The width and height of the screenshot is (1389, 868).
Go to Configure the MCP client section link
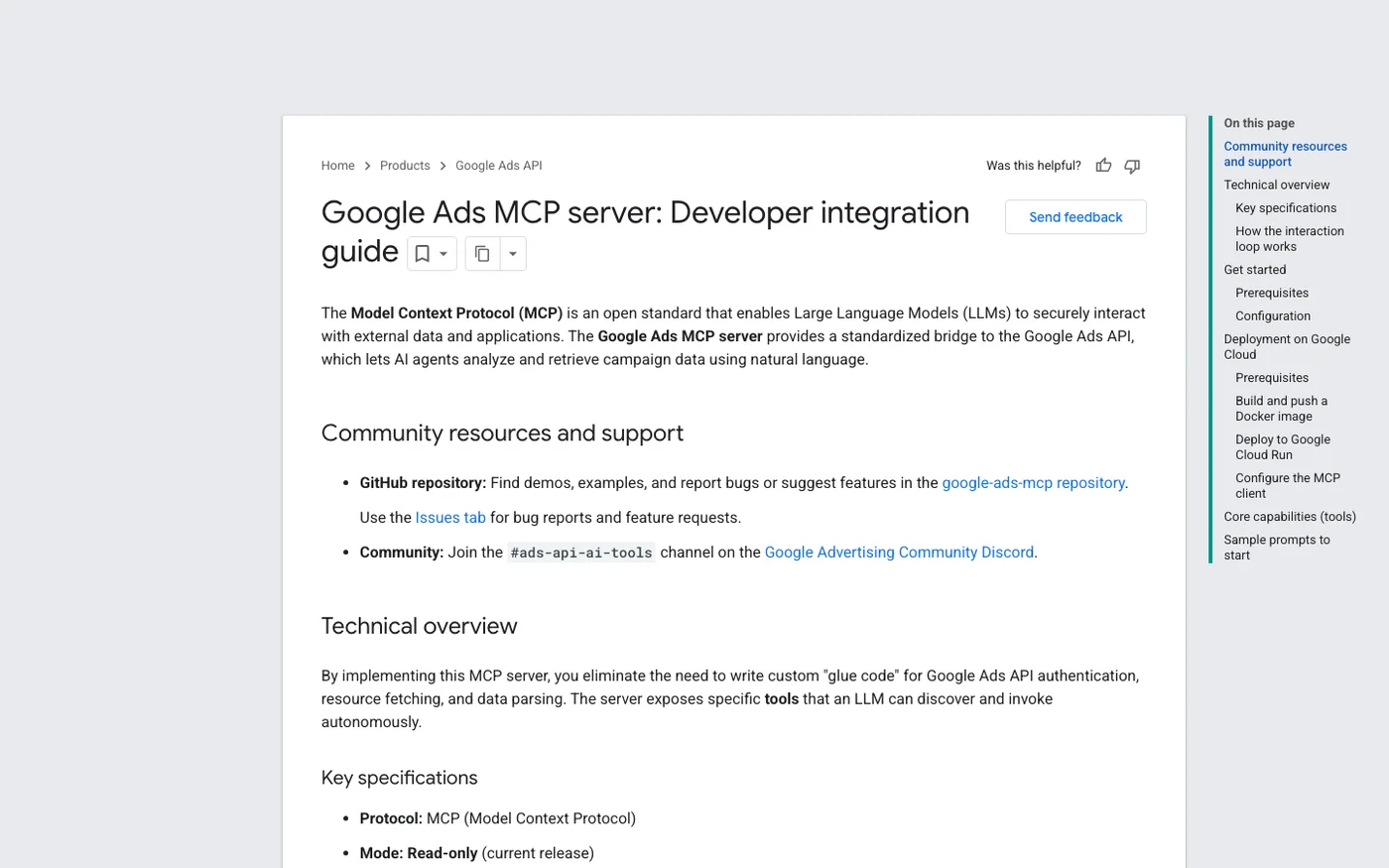pos(1288,486)
